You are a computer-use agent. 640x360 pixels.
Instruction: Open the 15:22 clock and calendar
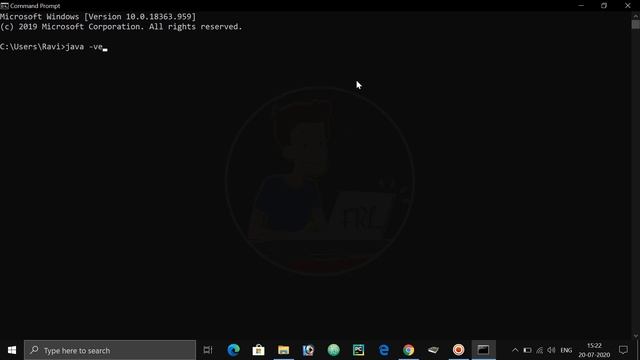594,350
